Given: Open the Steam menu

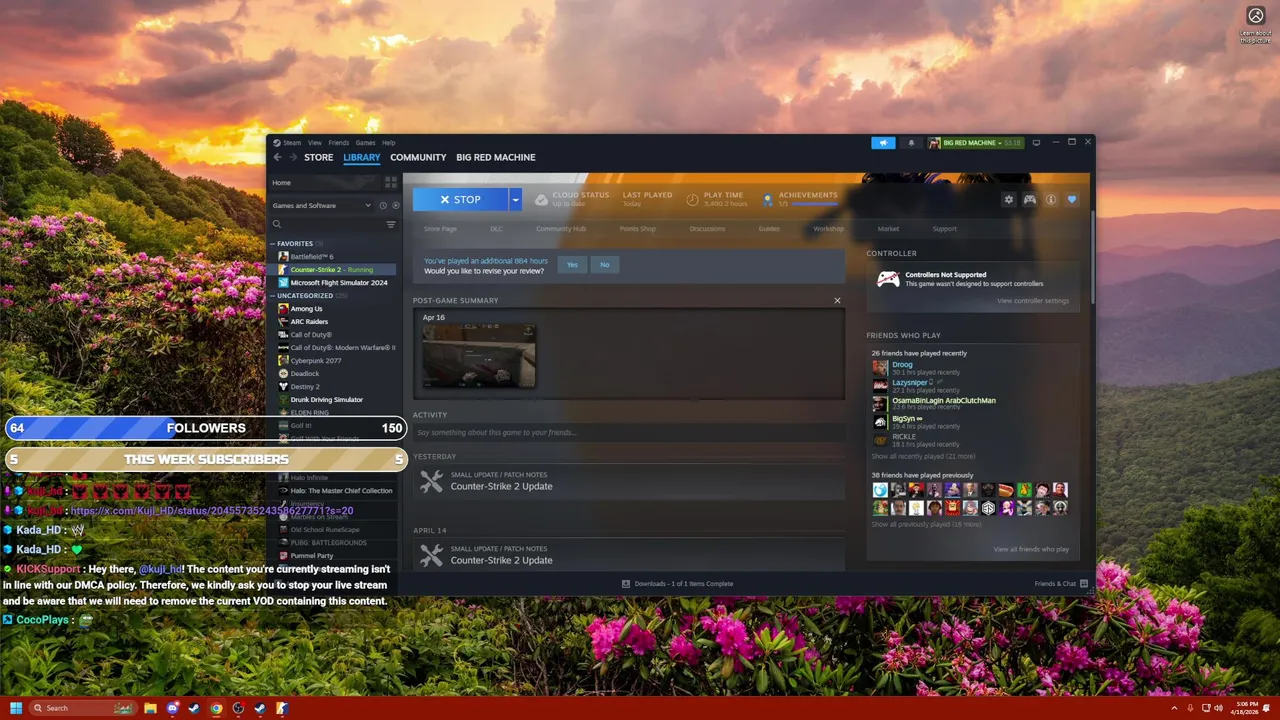Looking at the screenshot, I should coord(291,143).
